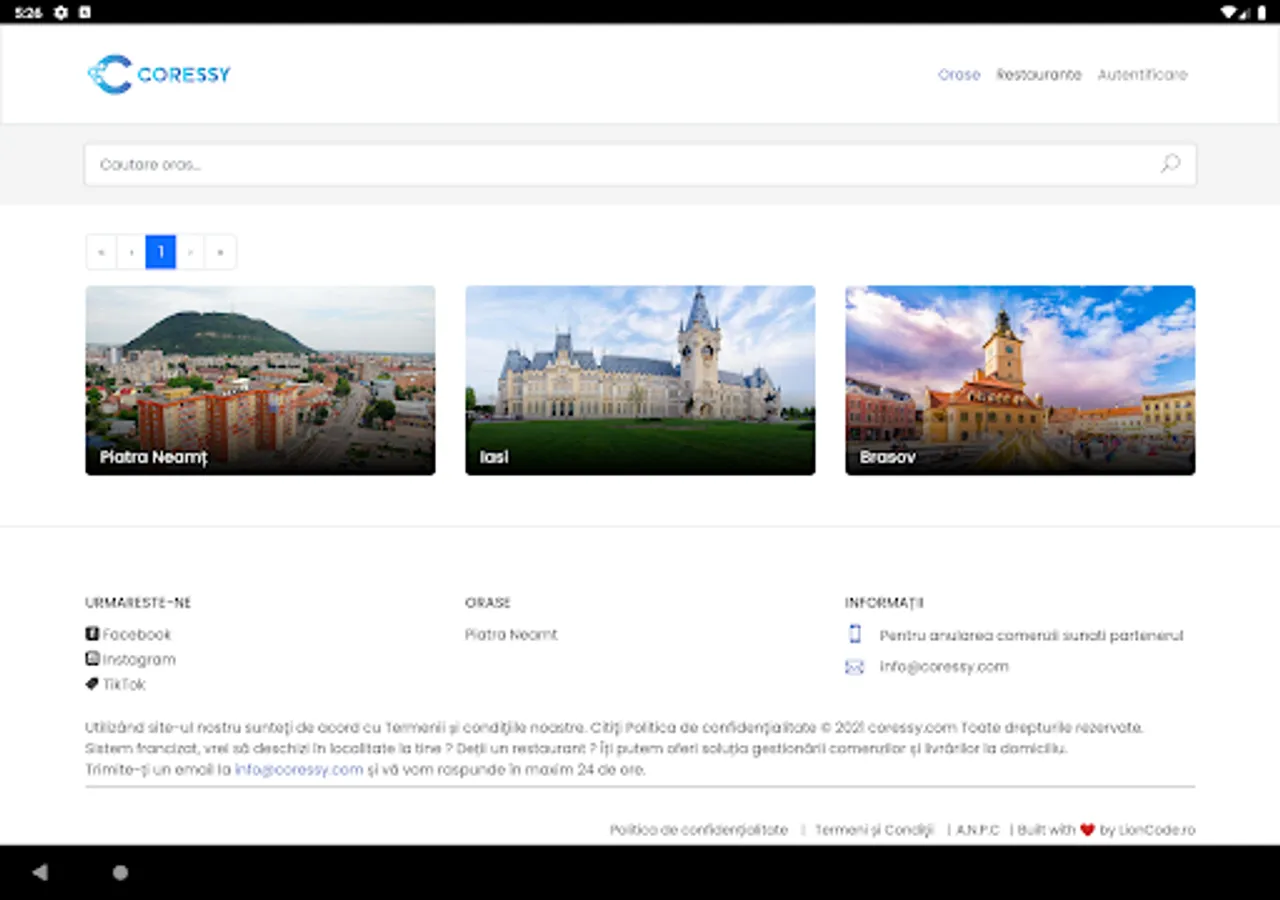Select page 1 in pagination

tap(161, 252)
